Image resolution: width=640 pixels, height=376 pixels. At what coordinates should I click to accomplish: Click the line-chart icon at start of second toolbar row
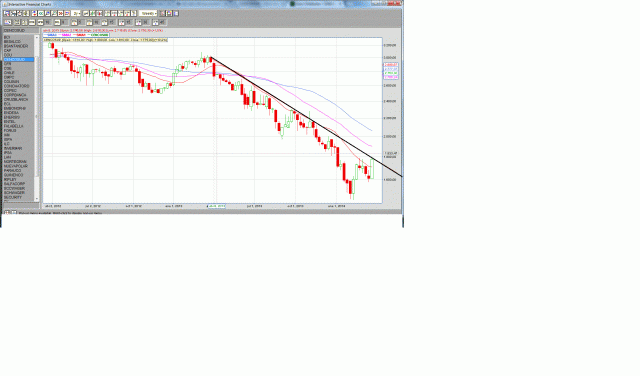(8, 22)
